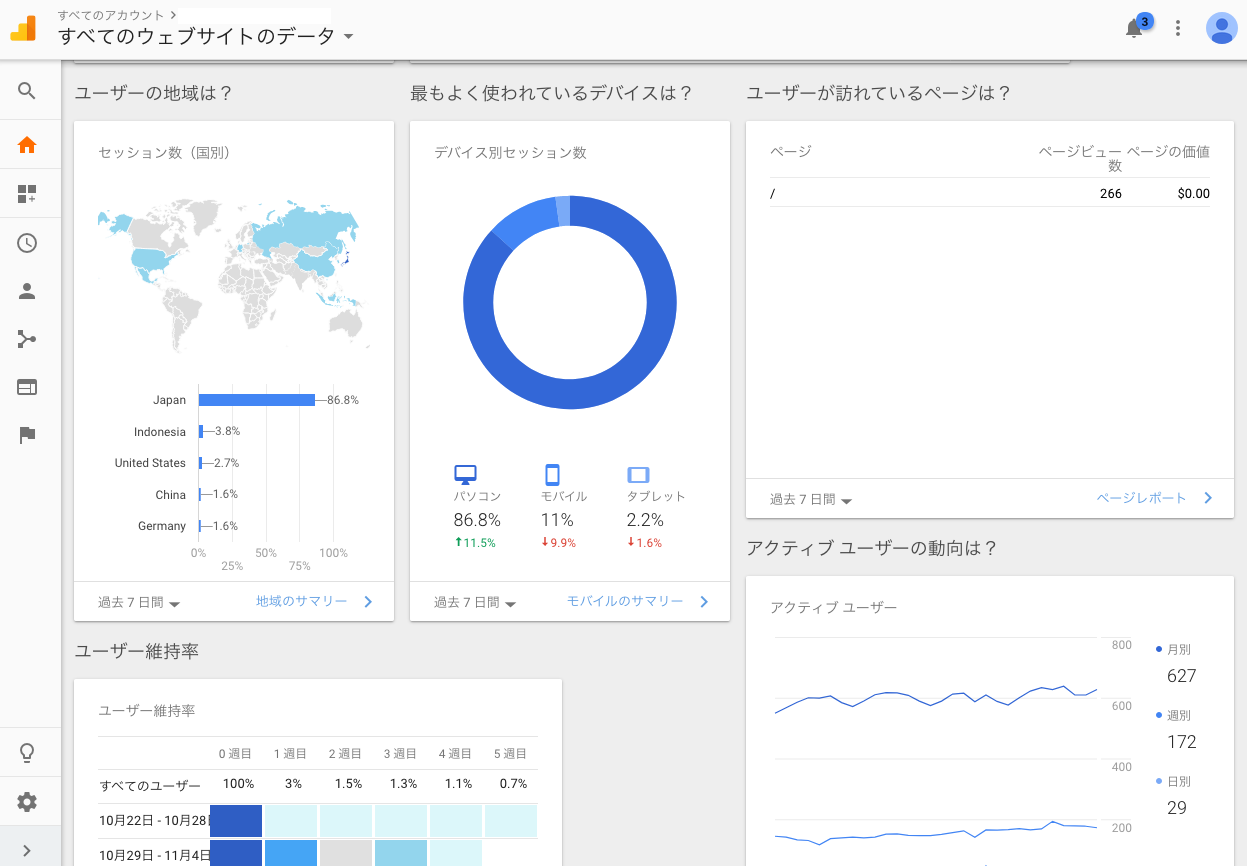Screen dimensions: 1247x866
Task: Open Admin settings gear icon
Action: click(x=27, y=802)
